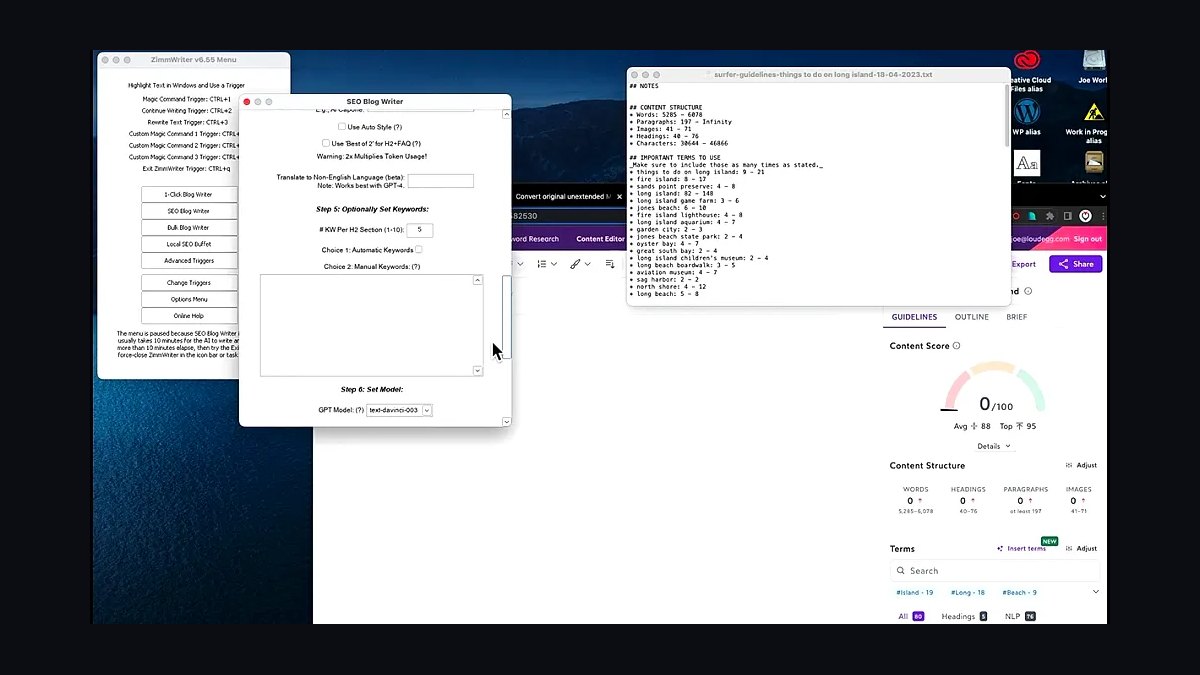1200x675 pixels.
Task: Click the Export link
Action: 1024,264
